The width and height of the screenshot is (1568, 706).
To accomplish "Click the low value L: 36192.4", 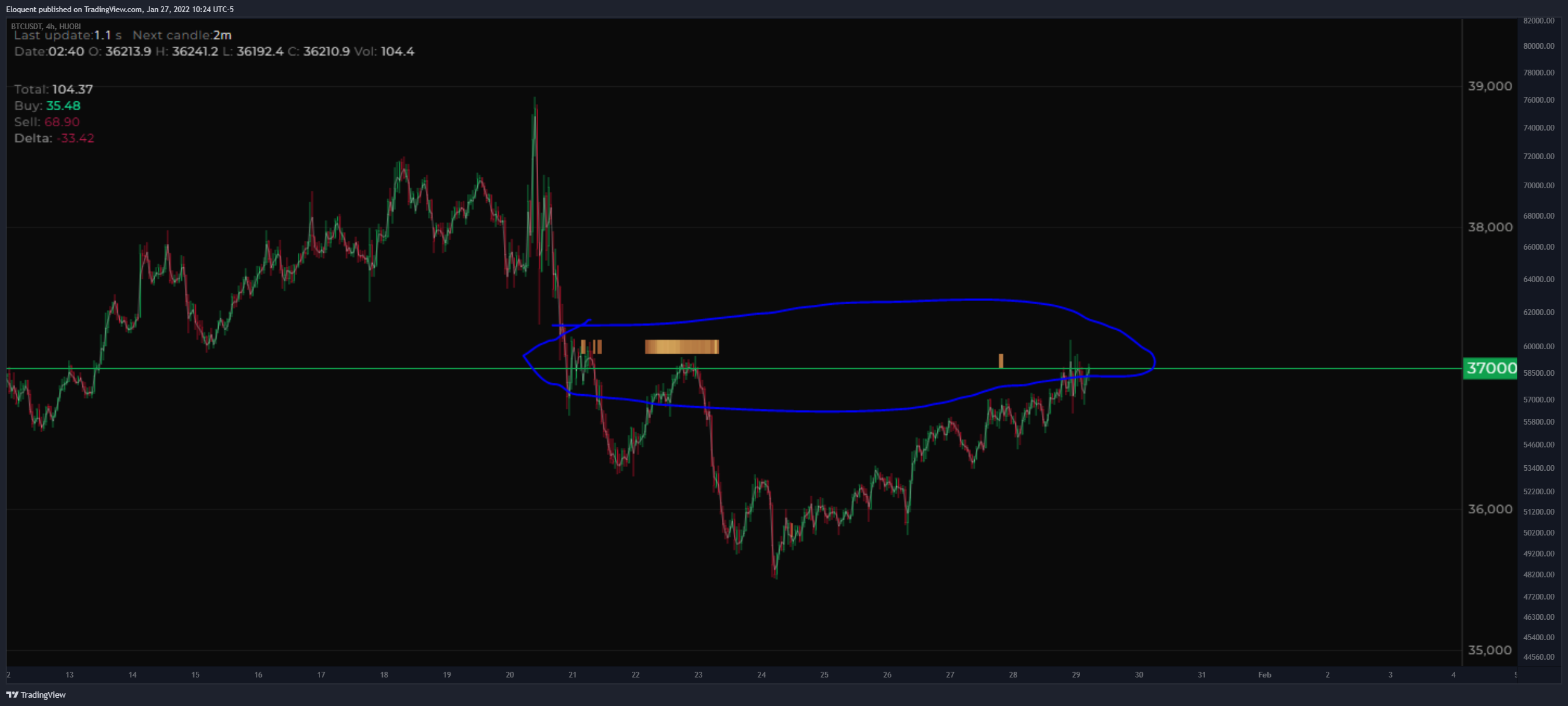I will 253,51.
